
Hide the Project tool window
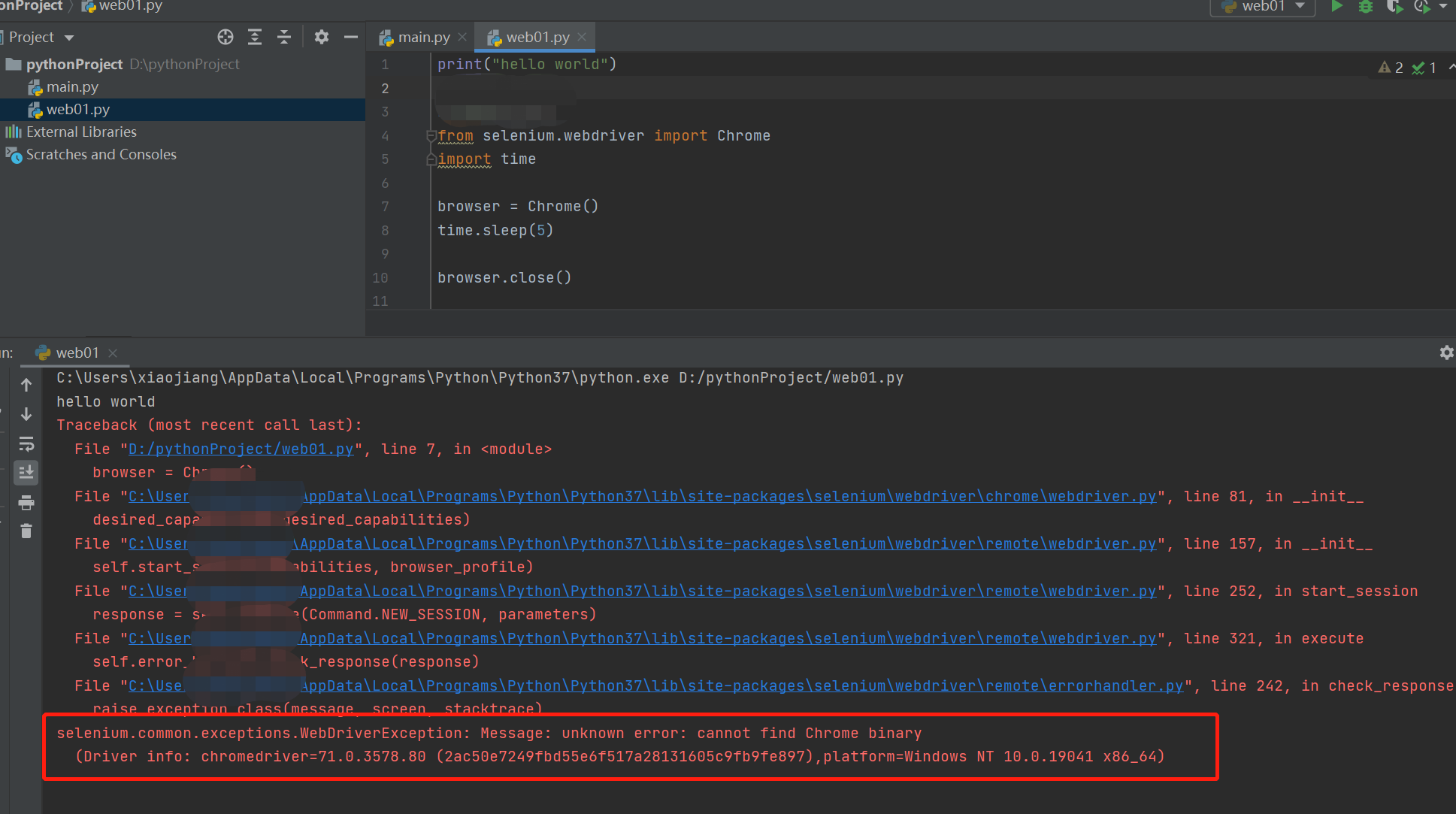pyautogui.click(x=350, y=37)
